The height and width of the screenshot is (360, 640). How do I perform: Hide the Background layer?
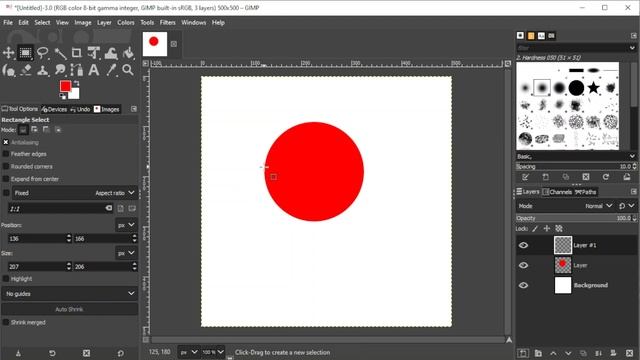pos(523,285)
